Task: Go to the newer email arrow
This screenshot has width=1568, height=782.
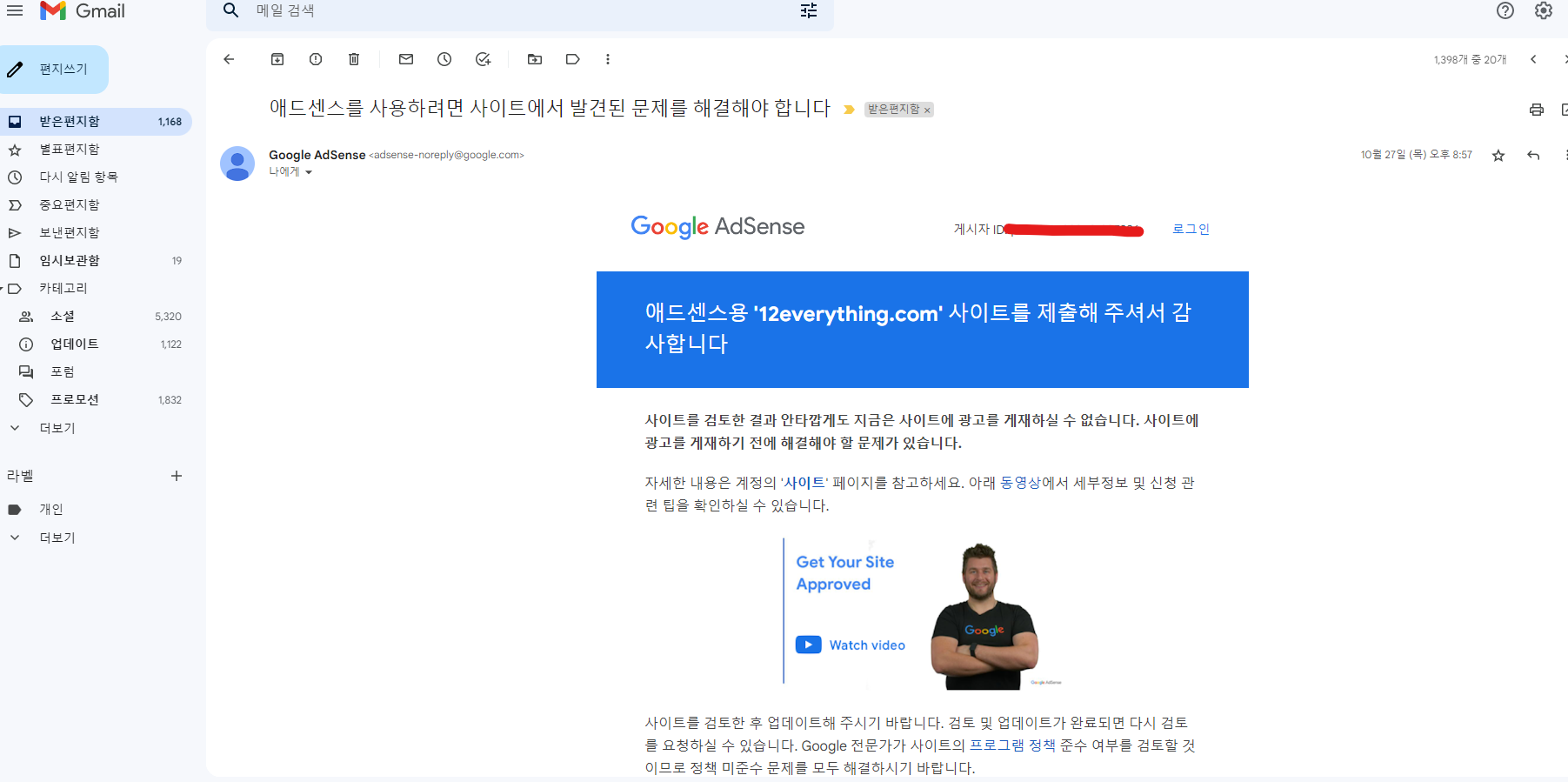Action: tap(1533, 59)
